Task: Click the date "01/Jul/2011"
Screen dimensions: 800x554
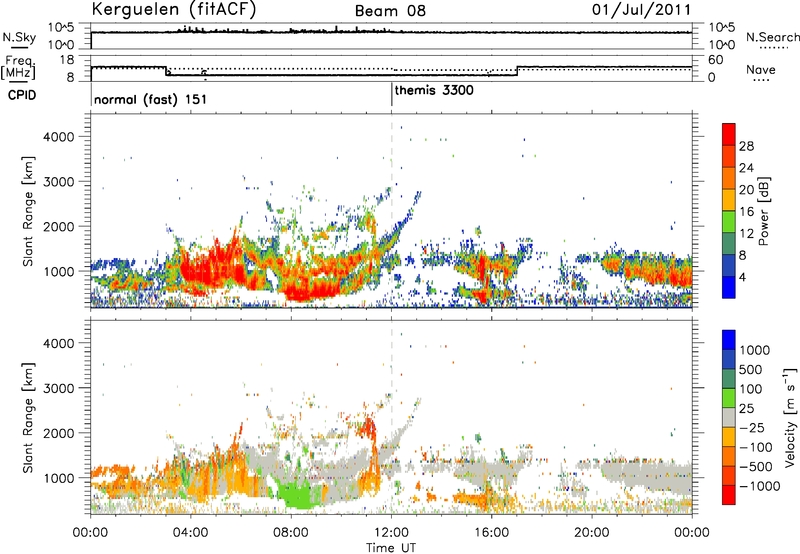Action: 642,10
